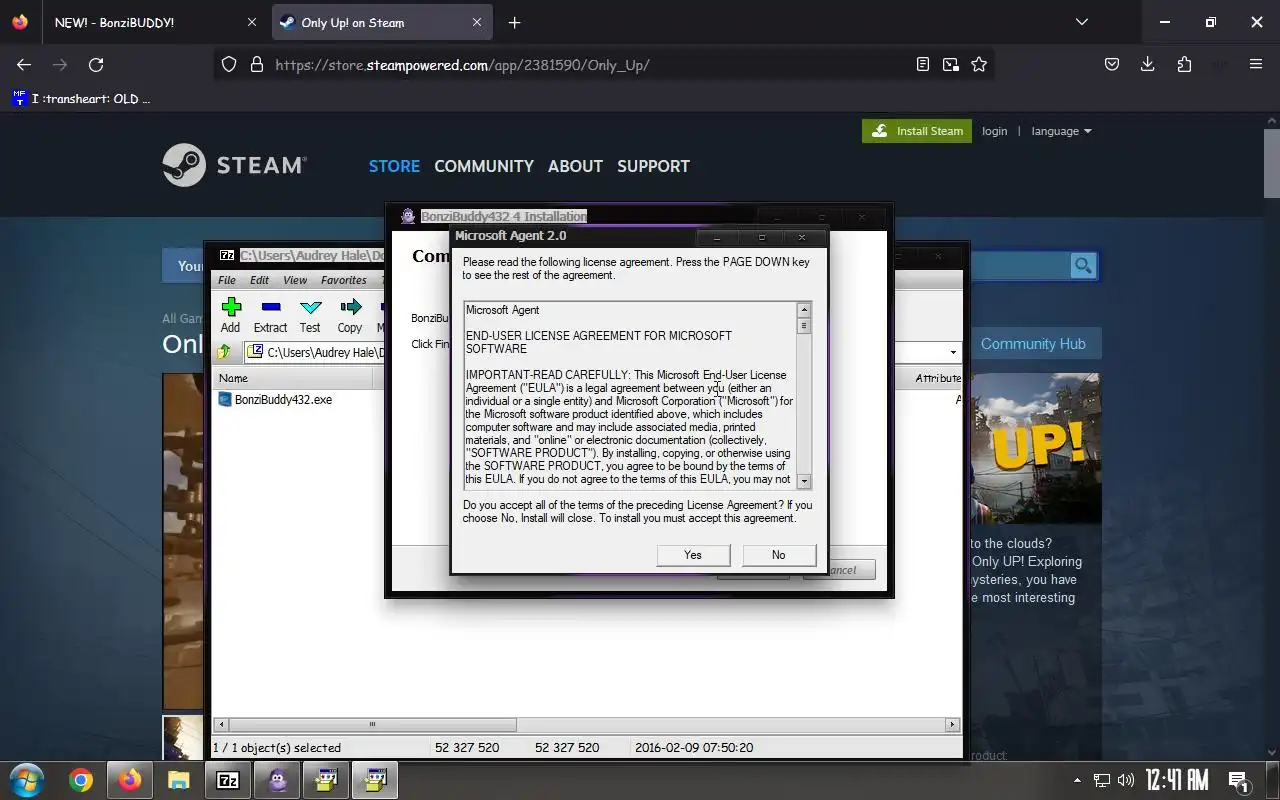The image size is (1280, 800).
Task: Click the 7-Zip horizontal scrollbar thumb
Action: [x=372, y=725]
